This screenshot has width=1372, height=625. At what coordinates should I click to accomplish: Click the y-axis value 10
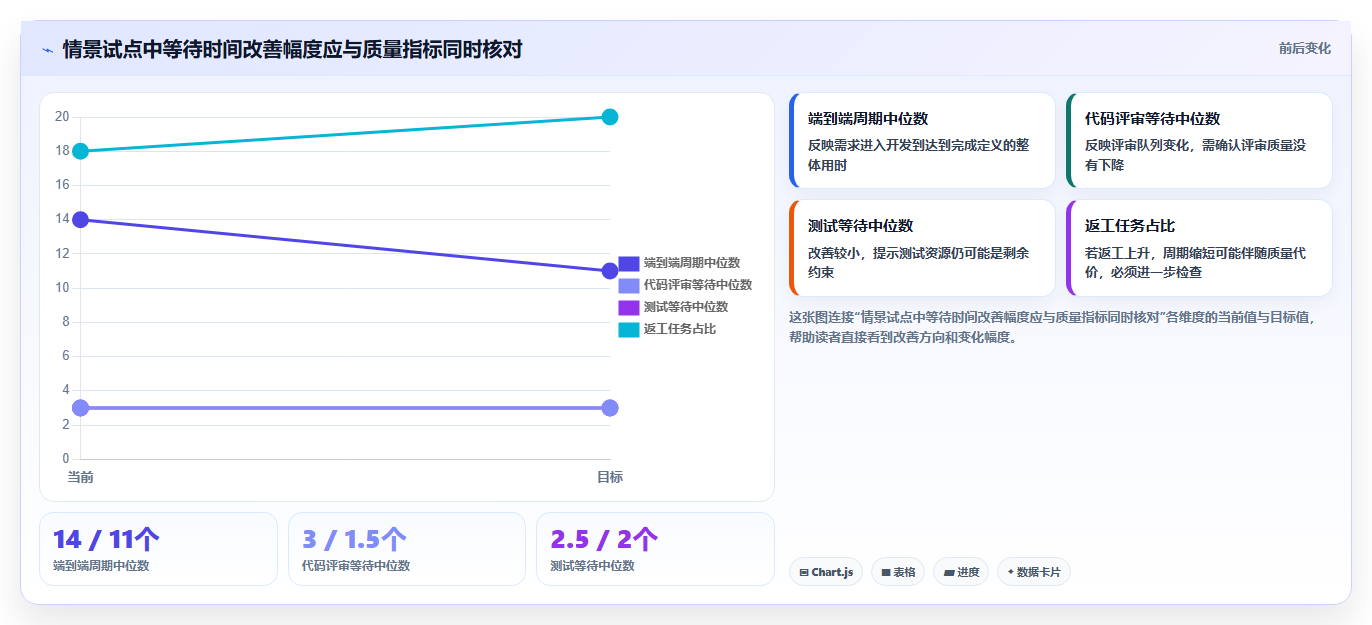coord(62,288)
